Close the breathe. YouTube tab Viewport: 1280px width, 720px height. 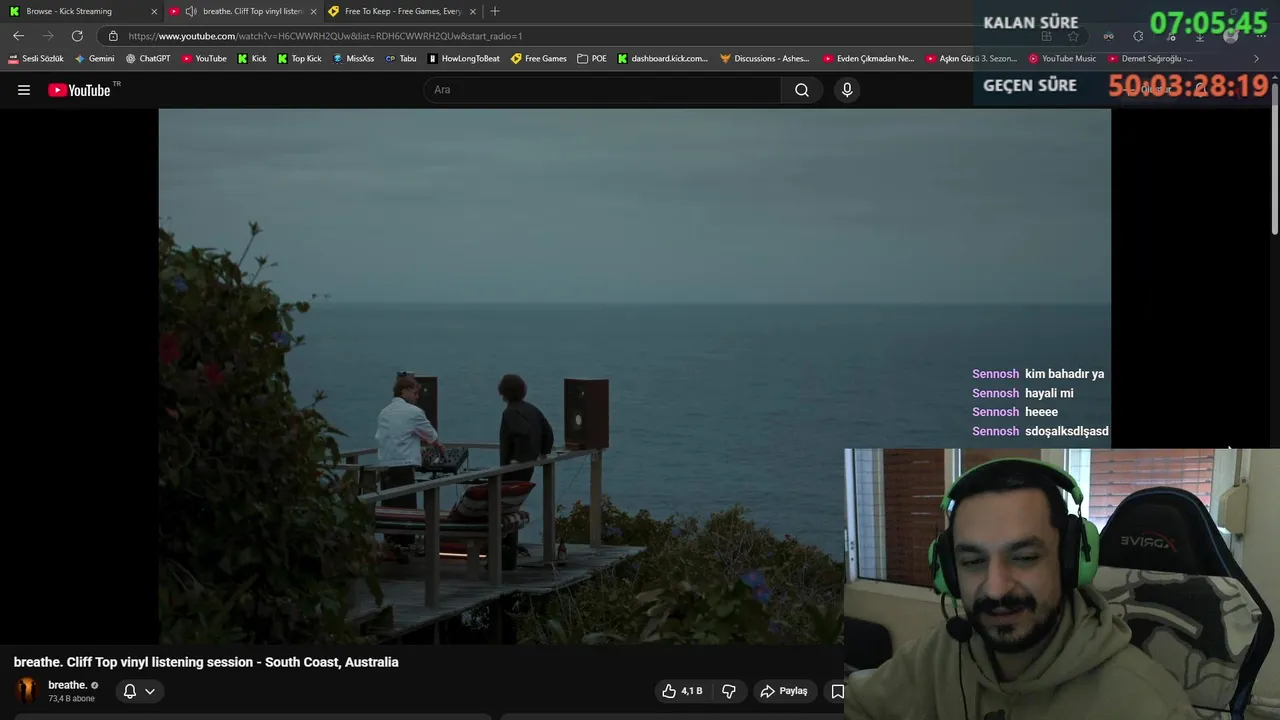pos(313,11)
